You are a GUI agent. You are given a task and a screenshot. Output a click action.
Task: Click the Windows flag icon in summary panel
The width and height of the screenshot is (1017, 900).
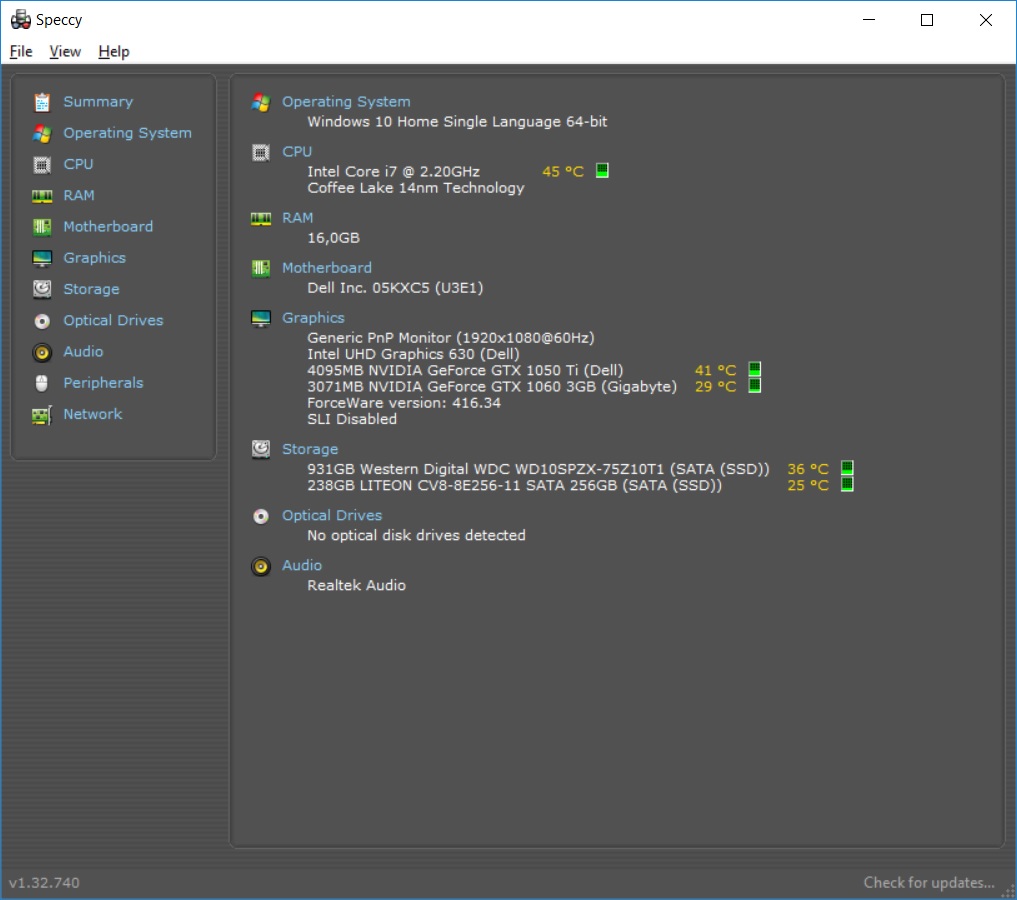(261, 102)
